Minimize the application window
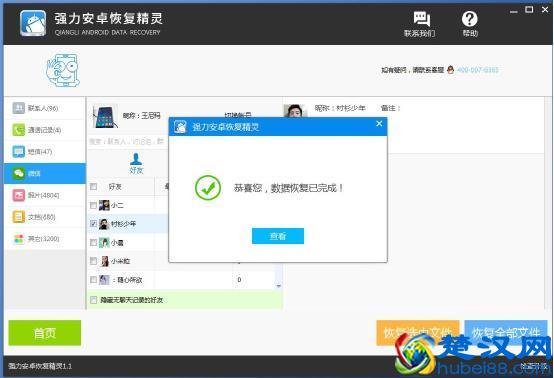This screenshot has height=378, width=554. point(514,11)
